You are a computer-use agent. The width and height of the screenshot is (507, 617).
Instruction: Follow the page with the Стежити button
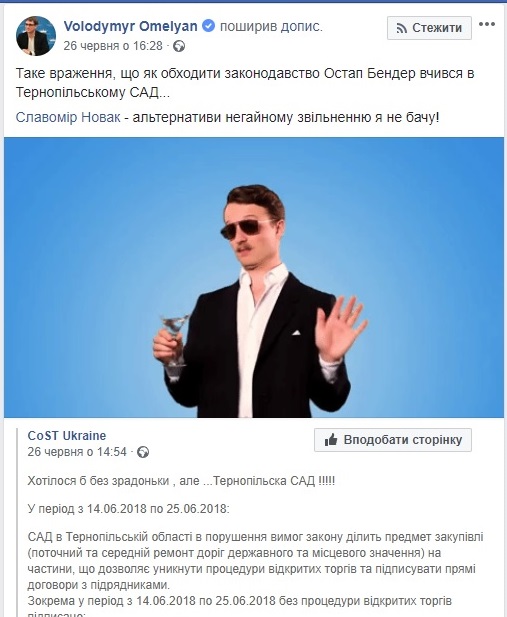click(x=429, y=28)
